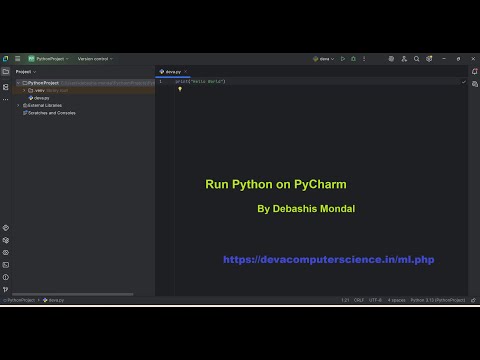
Task: Open the Notifications bell icon
Action: click(475, 72)
